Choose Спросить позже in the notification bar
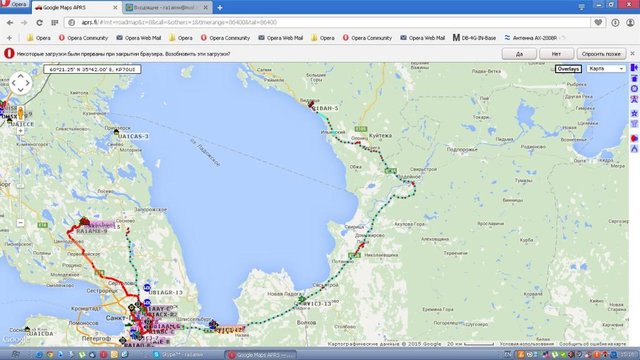Screen dimensions: 640x360 click(x=601, y=54)
